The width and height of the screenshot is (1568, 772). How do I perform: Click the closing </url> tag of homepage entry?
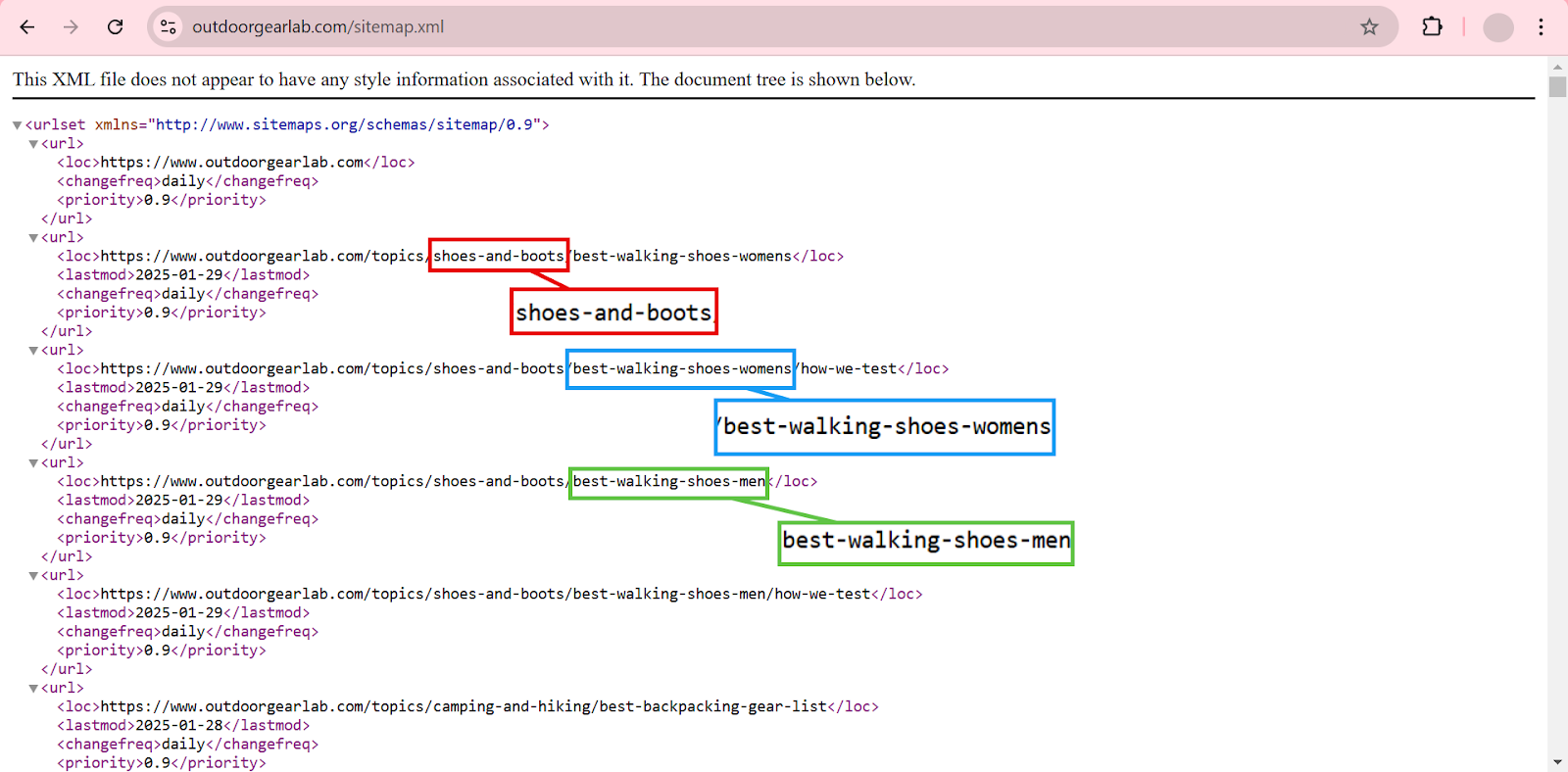click(x=67, y=218)
